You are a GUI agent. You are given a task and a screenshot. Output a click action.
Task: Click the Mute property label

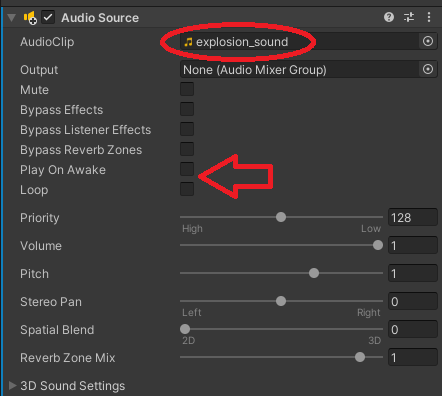[34, 90]
